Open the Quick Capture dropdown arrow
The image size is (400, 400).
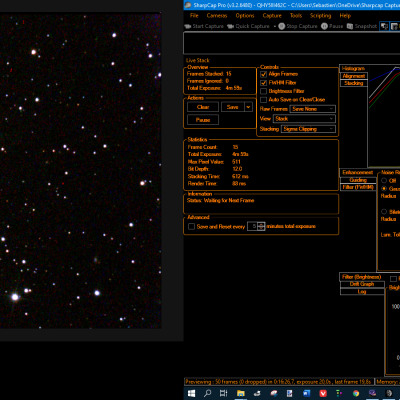coord(275,26)
